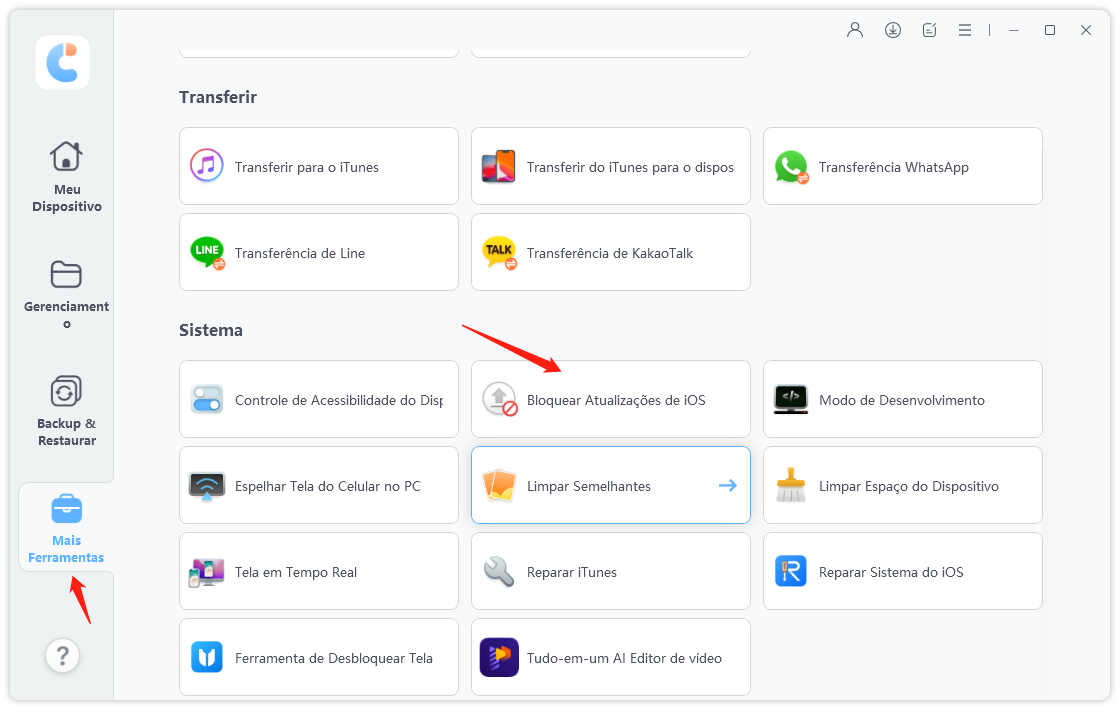
Task: Open Modo de Desenvolvimento tool
Action: coord(902,400)
